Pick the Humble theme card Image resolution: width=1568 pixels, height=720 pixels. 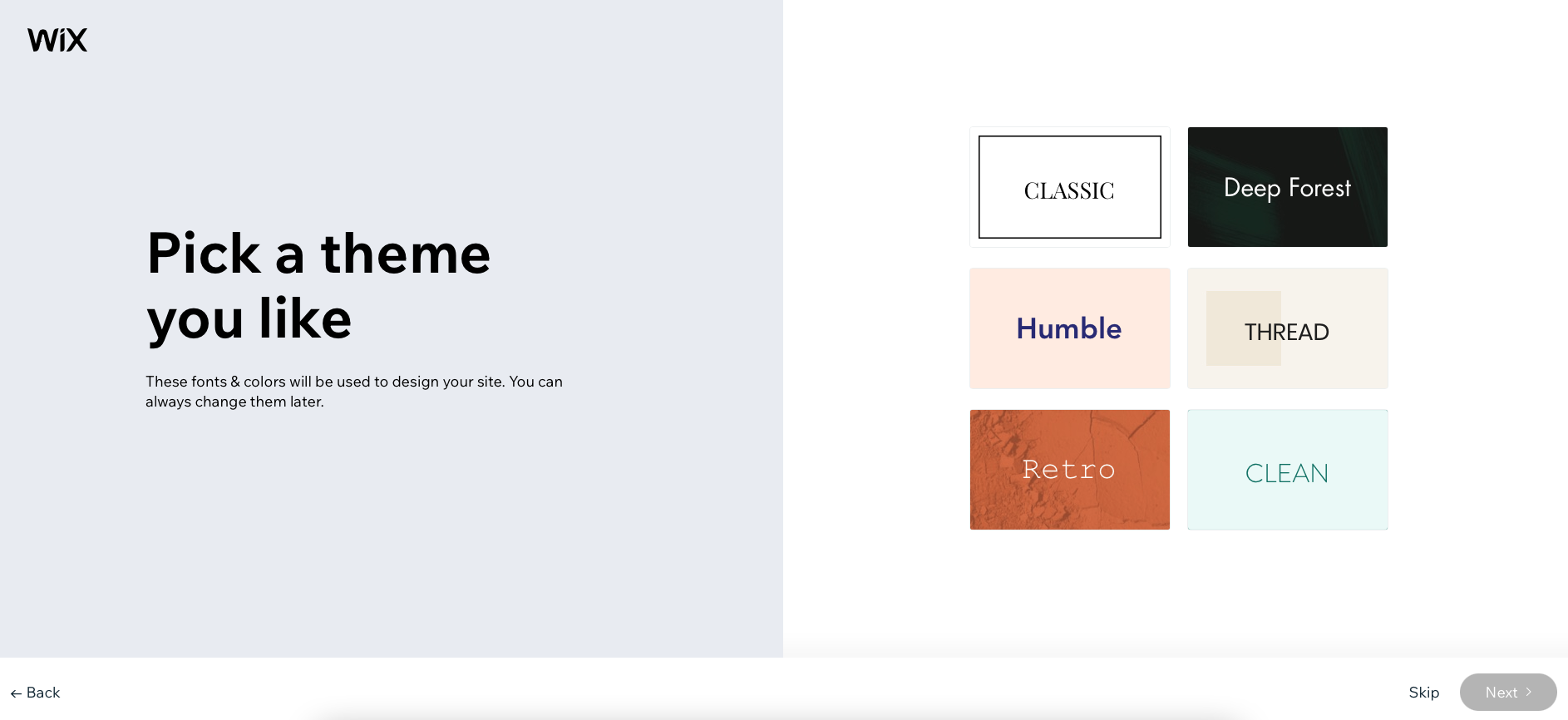(x=1070, y=328)
